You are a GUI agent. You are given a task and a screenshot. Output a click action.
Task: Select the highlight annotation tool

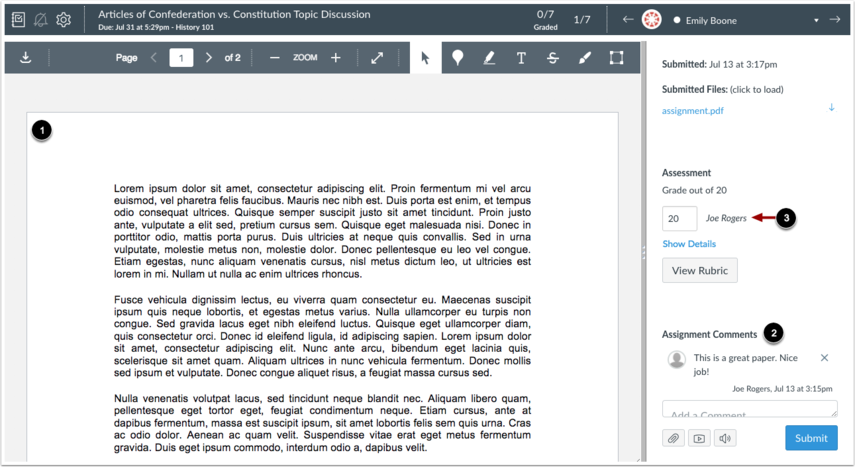click(x=489, y=57)
